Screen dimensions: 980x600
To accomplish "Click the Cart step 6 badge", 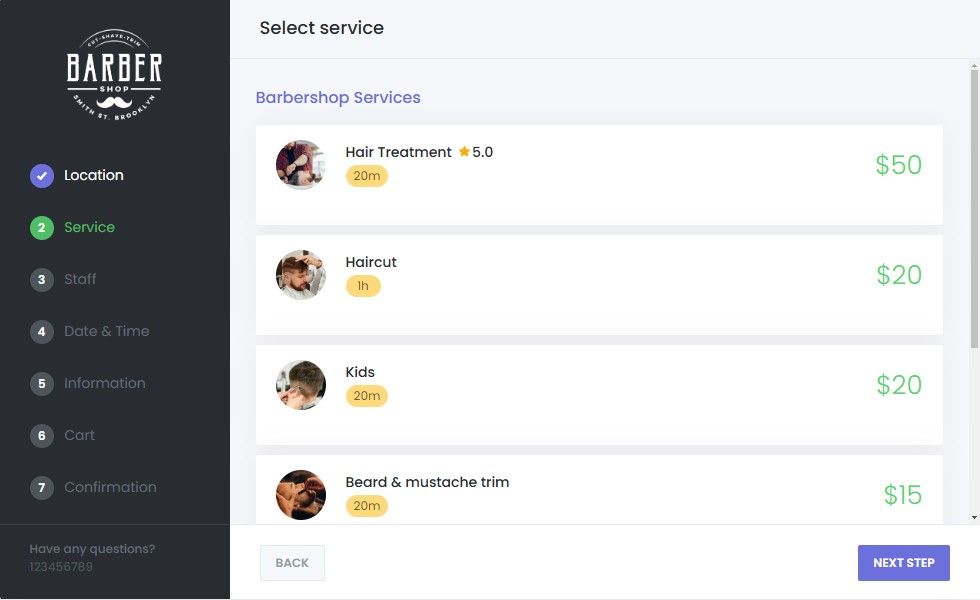I will tap(42, 436).
